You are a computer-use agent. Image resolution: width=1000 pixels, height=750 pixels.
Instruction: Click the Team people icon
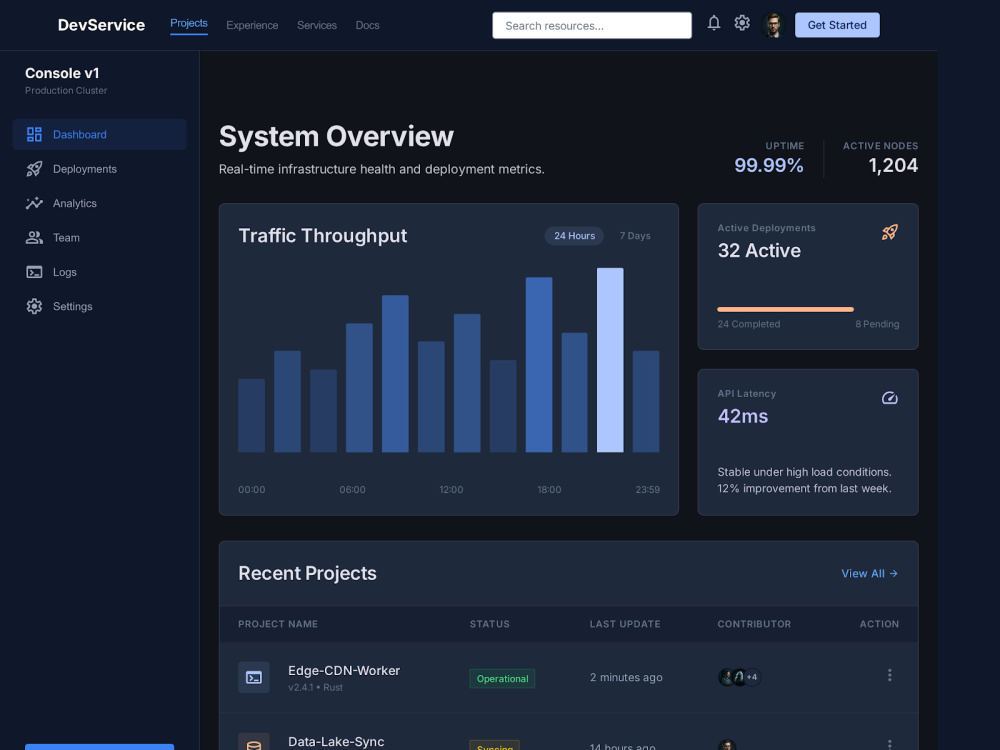tap(34, 237)
